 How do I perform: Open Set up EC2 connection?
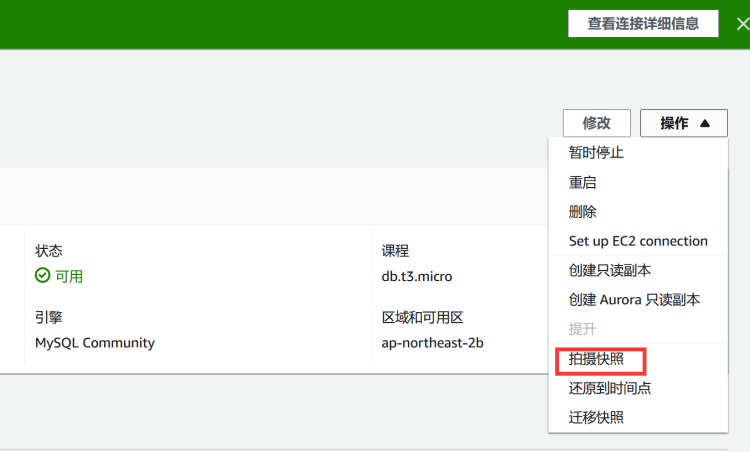[x=638, y=241]
